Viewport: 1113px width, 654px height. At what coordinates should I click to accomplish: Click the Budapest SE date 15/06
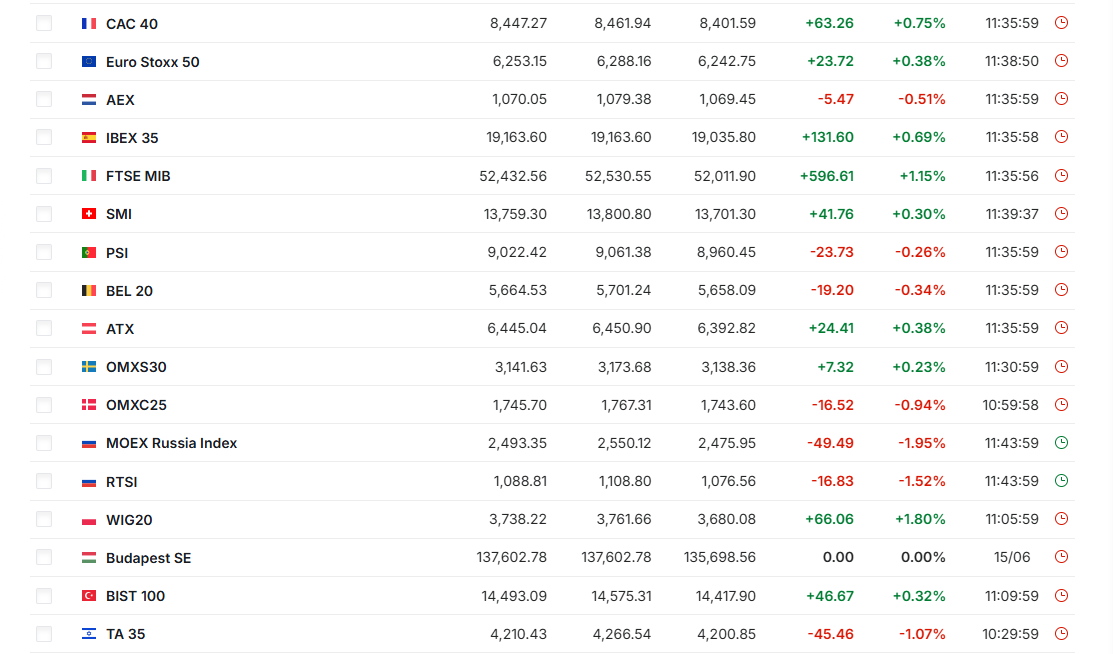(x=1011, y=557)
